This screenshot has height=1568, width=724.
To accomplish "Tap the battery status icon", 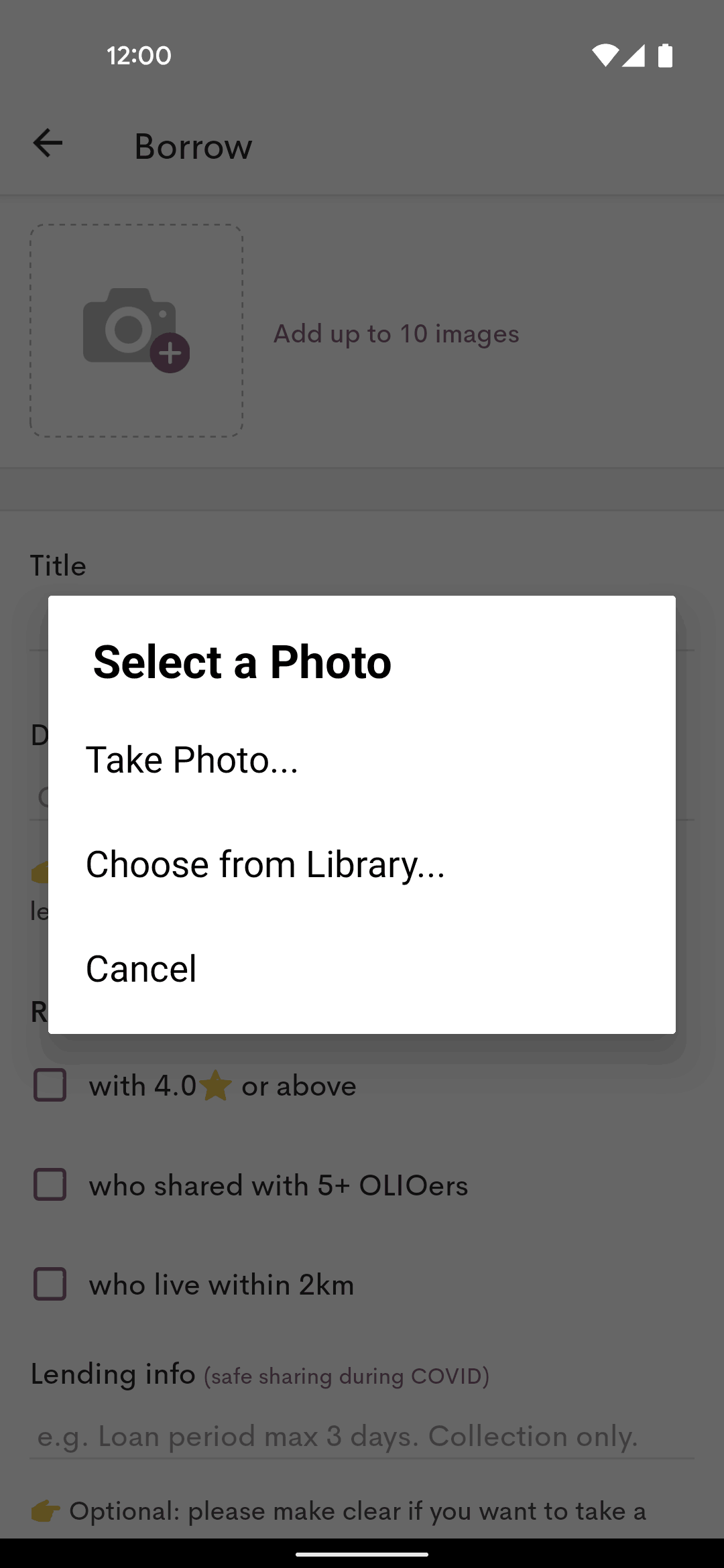I will pyautogui.click(x=665, y=56).
